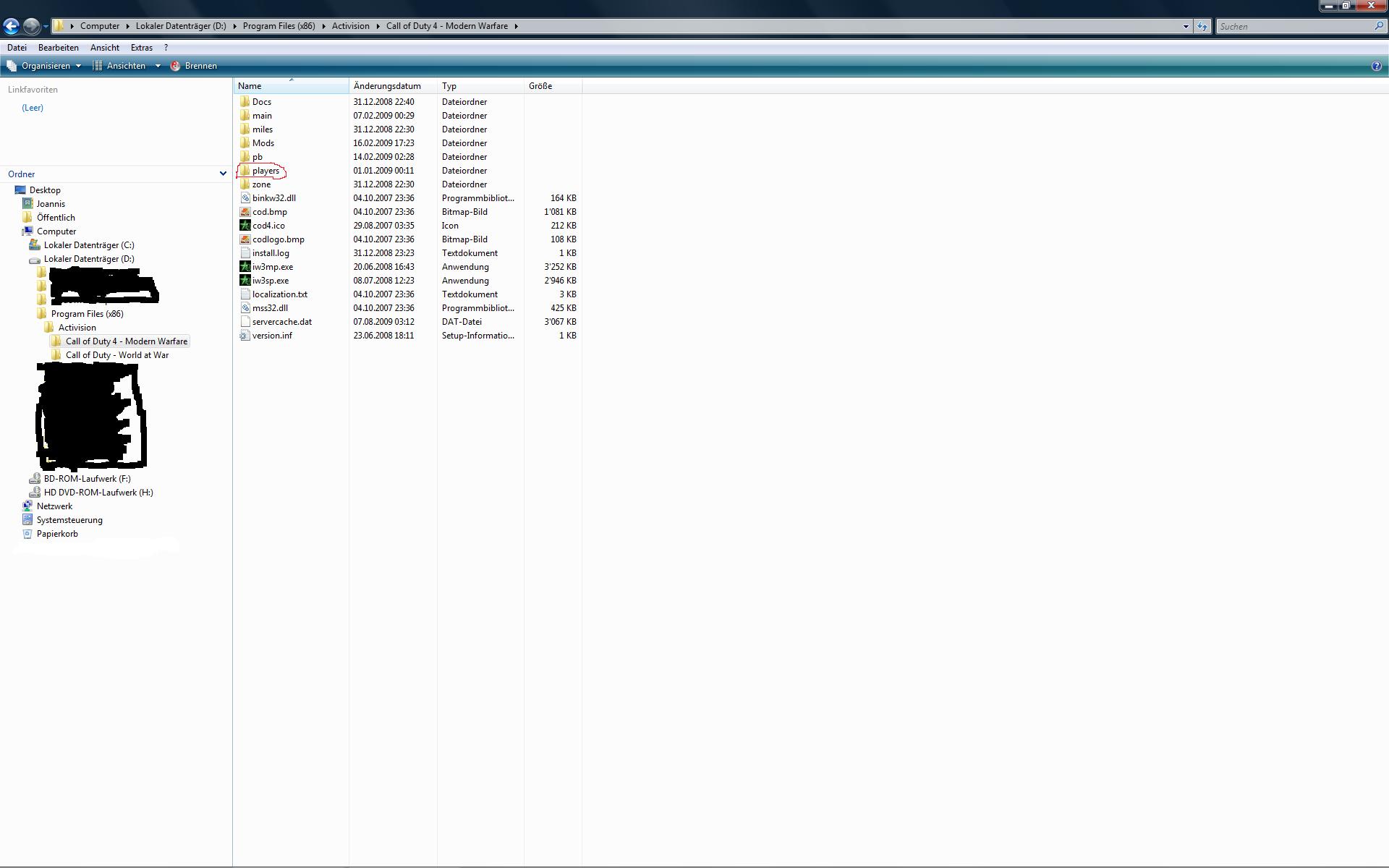Select the cod.bmp bitmap file icon
Viewport: 1389px width, 868px height.
point(245,212)
